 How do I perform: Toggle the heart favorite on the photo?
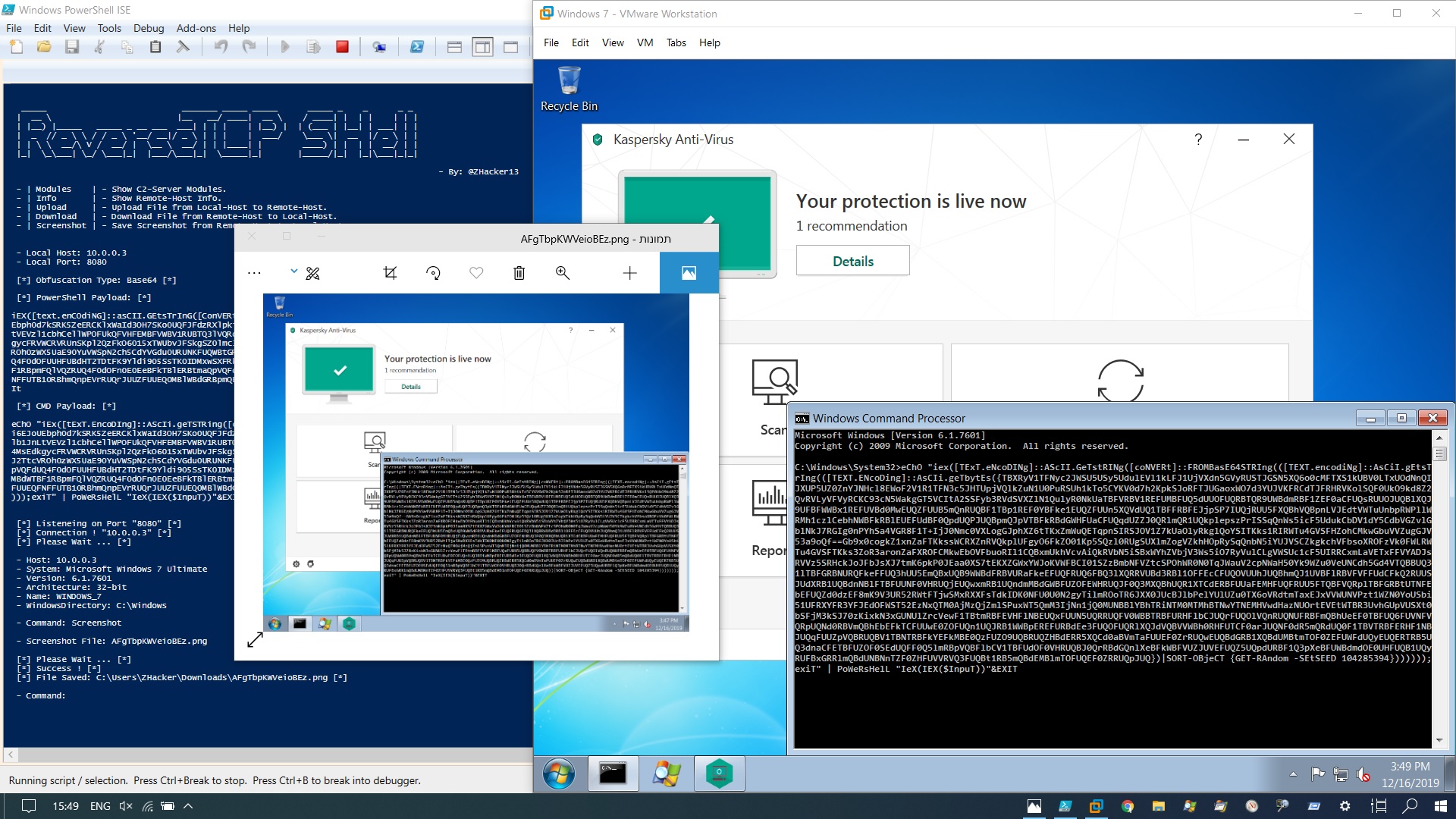(x=476, y=273)
